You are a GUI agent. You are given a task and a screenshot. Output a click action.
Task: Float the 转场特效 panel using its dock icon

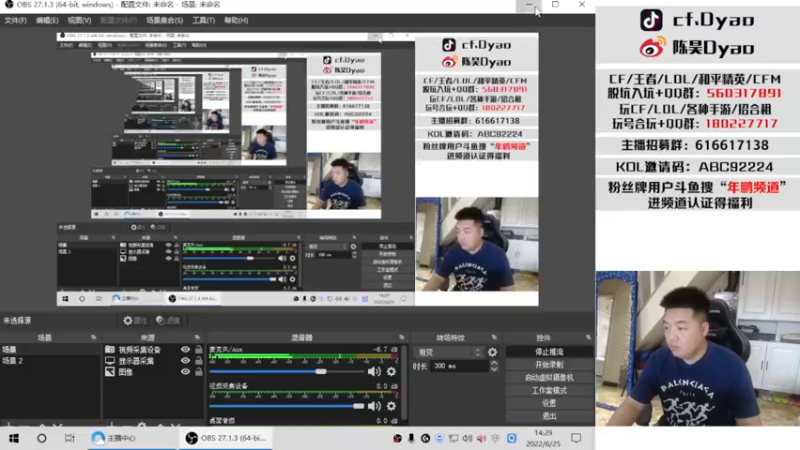click(494, 338)
